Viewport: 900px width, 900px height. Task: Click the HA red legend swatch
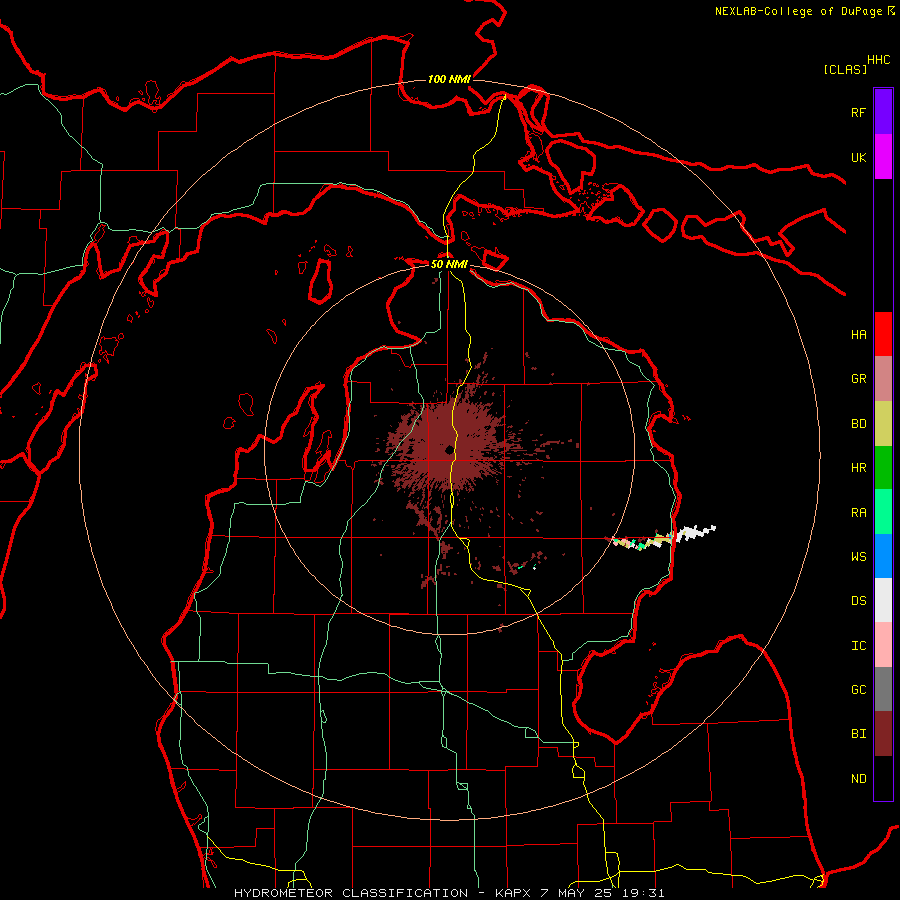883,334
